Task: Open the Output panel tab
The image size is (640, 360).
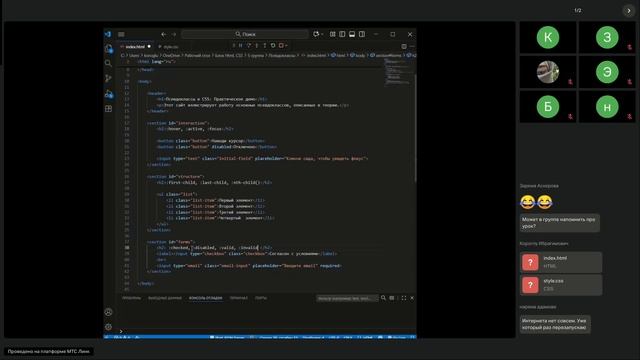Action: (x=165, y=298)
